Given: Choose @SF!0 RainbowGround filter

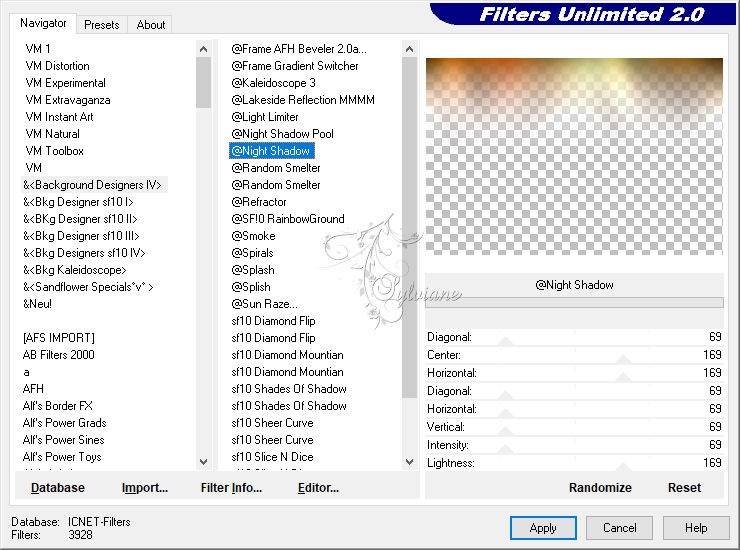Looking at the screenshot, I should (288, 219).
